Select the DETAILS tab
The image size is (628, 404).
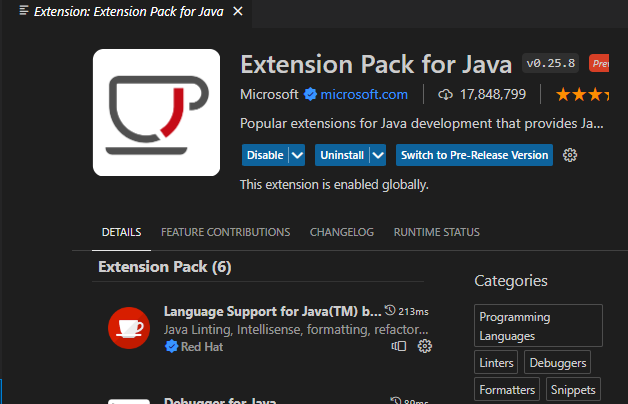click(x=121, y=232)
